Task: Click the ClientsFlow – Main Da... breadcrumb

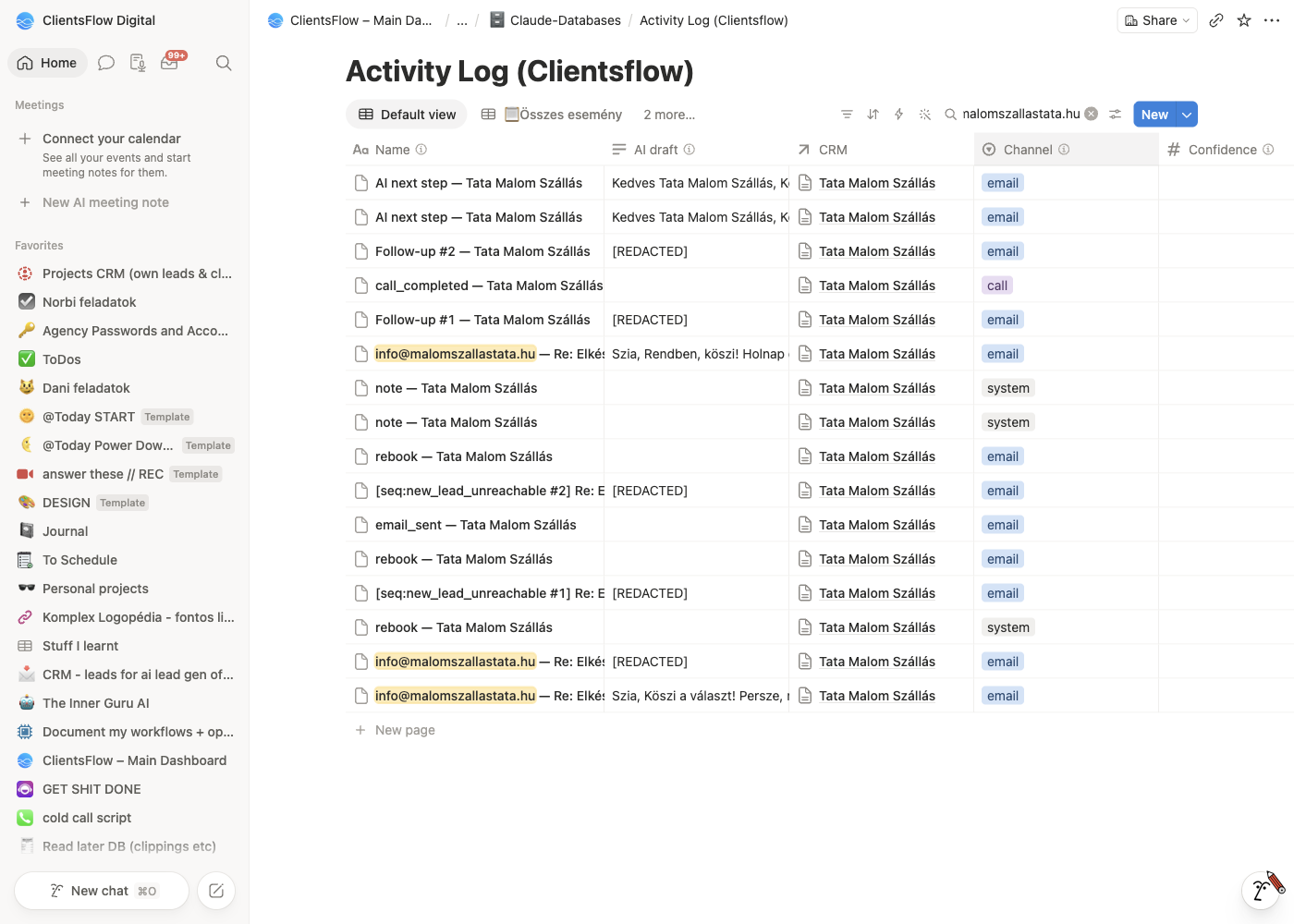Action: point(350,20)
